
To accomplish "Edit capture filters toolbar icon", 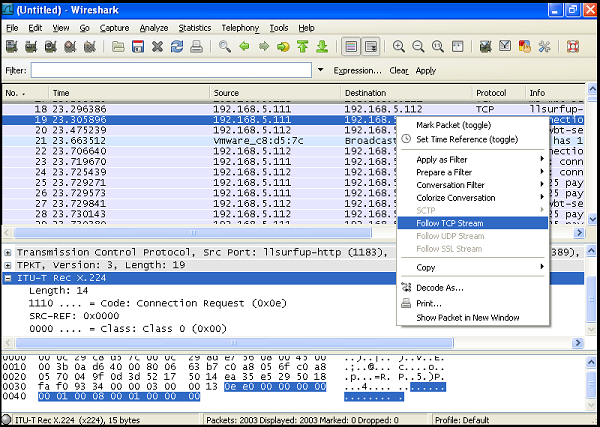I will pyautogui.click(x=486, y=47).
